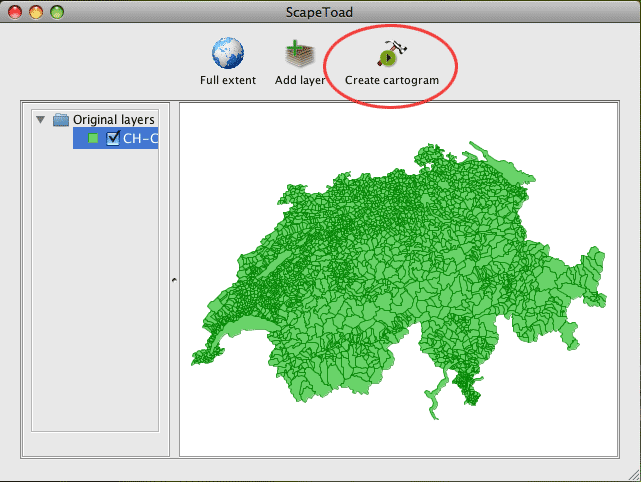Click the Switzerland map in the canvas
This screenshot has width=641, height=482.
coord(399,280)
